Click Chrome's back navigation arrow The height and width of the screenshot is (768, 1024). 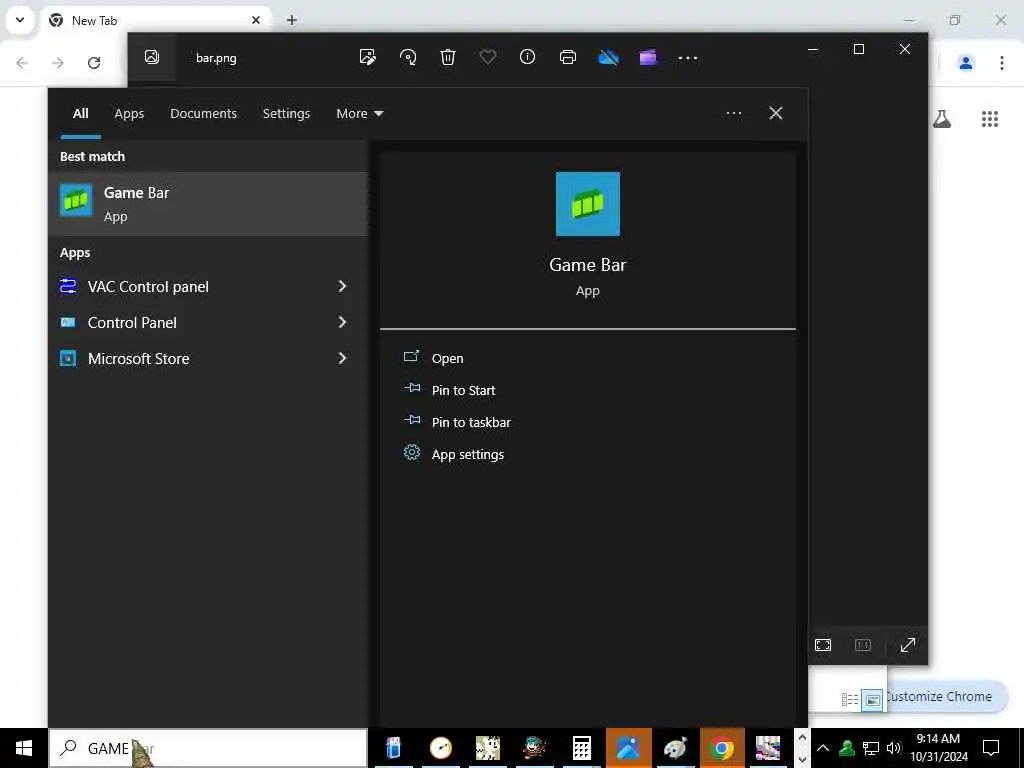[22, 63]
